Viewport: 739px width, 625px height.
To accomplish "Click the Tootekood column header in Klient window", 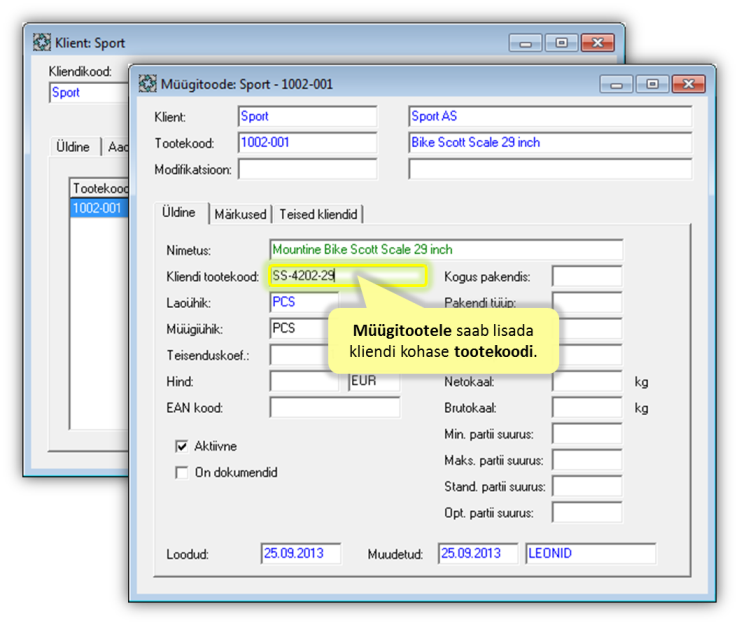I will [99, 189].
